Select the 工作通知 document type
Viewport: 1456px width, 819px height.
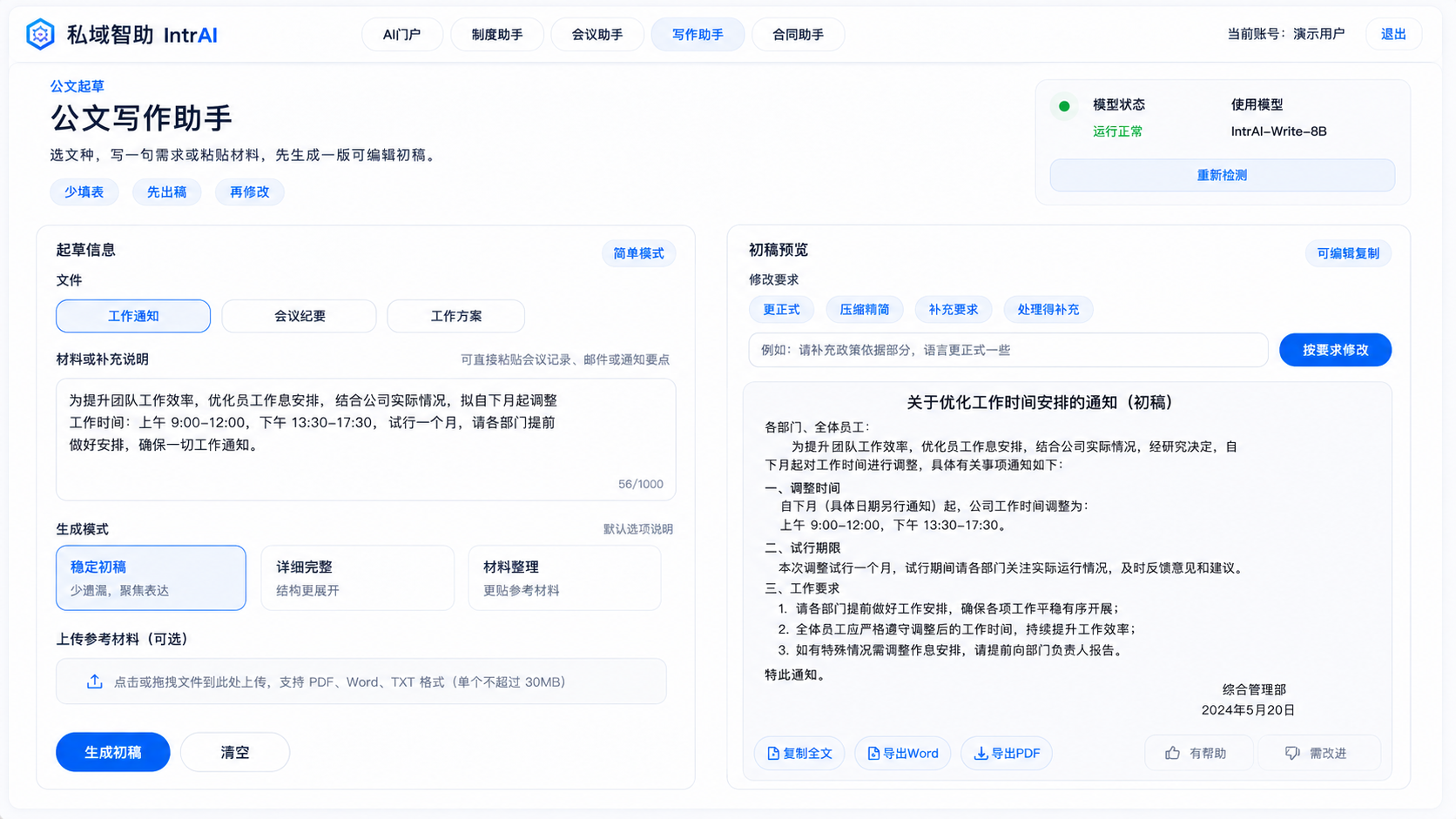click(133, 316)
